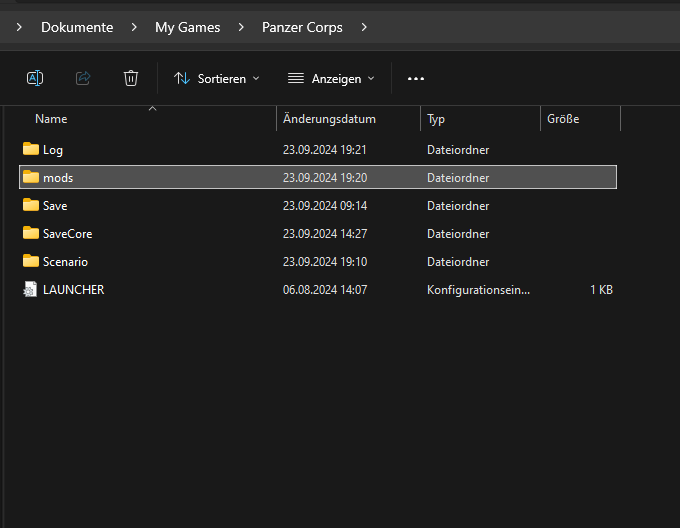Click date 23.09.2024 14:27 of SaveCore
The image size is (680, 528).
coord(325,234)
